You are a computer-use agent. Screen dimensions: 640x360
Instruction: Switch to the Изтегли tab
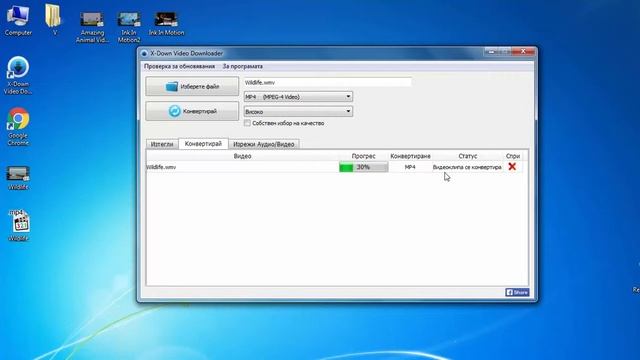pyautogui.click(x=162, y=144)
